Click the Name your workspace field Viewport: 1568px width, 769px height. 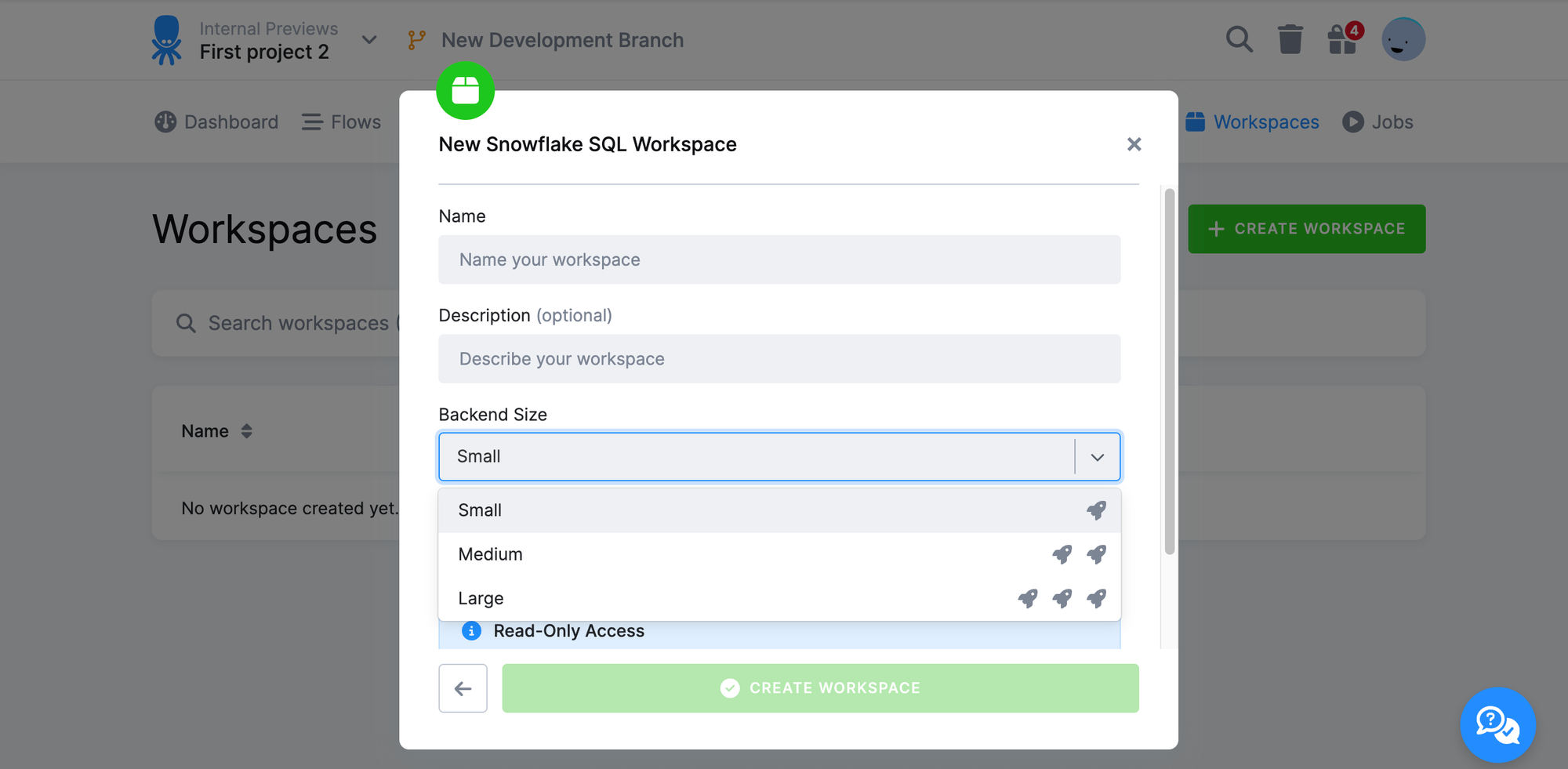point(779,259)
